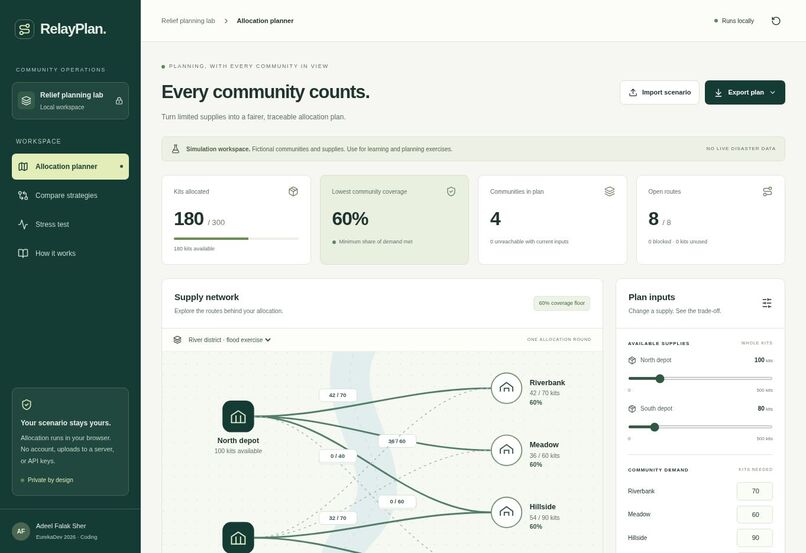Click the lock icon on Relief planning lab
This screenshot has width=806, height=553.
(119, 101)
